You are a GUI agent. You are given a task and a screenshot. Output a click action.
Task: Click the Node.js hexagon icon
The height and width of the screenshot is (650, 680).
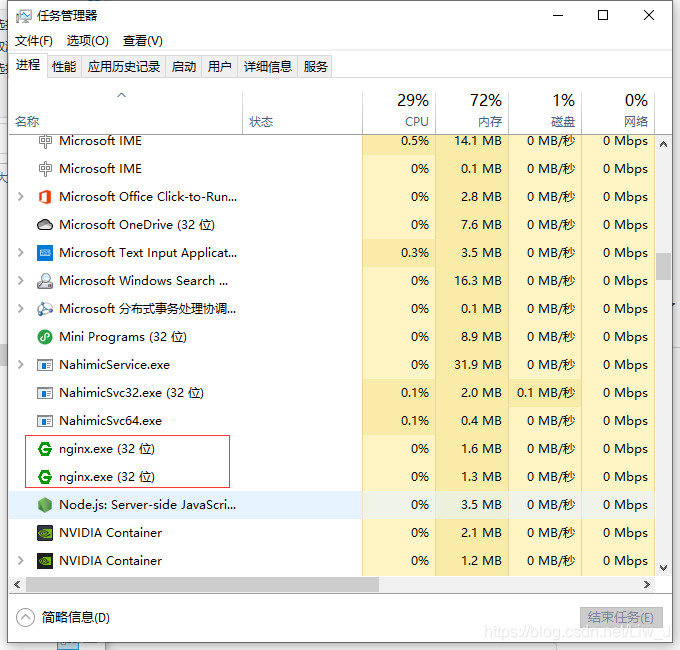click(x=45, y=505)
